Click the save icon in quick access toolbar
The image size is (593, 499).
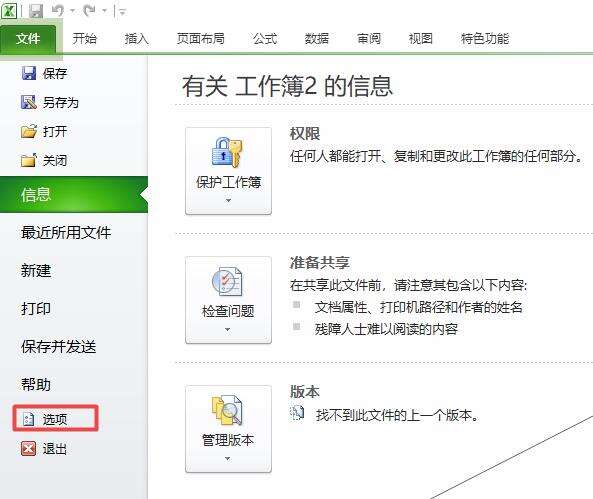click(36, 11)
